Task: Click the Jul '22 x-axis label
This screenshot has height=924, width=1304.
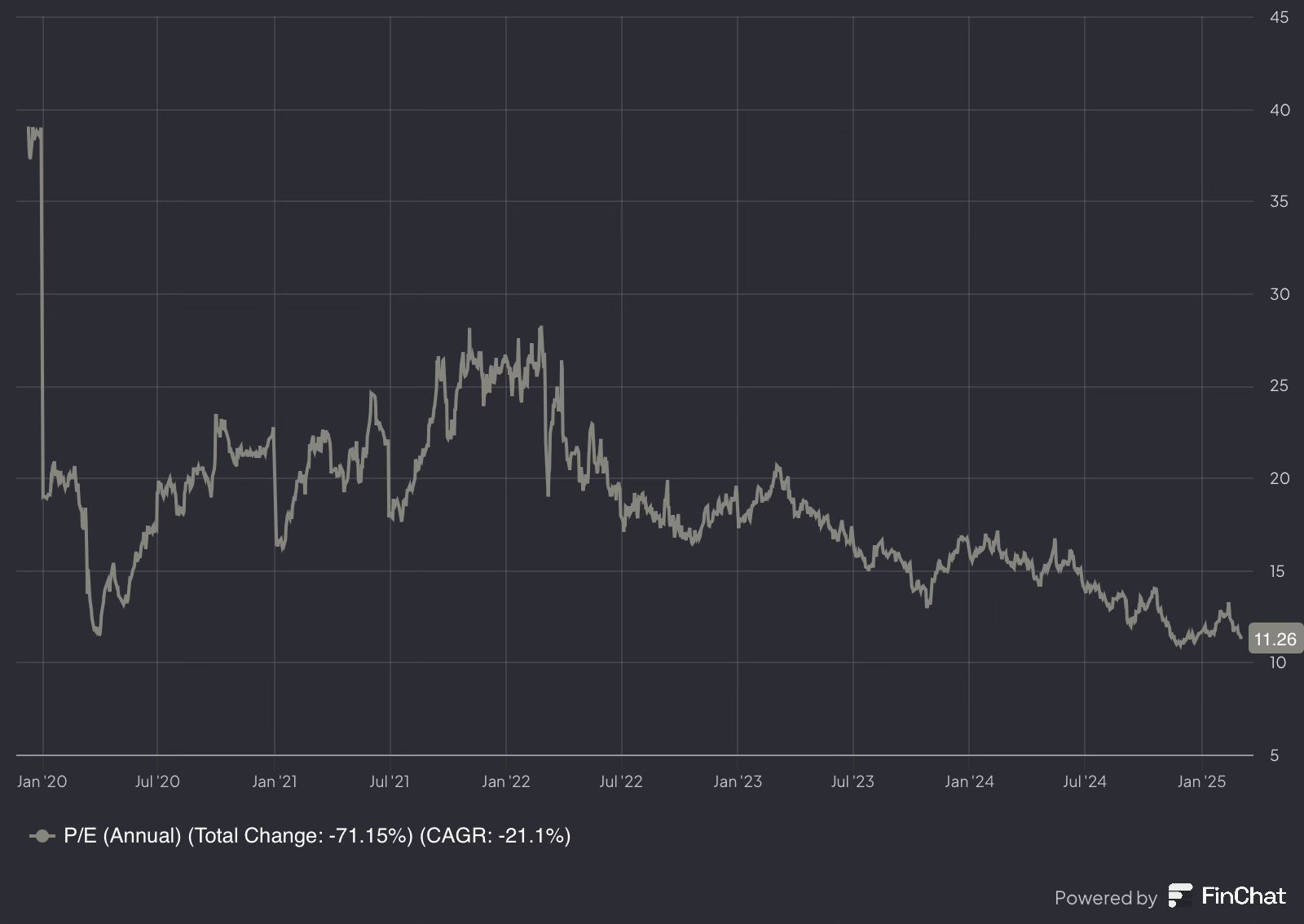Action: click(x=621, y=781)
